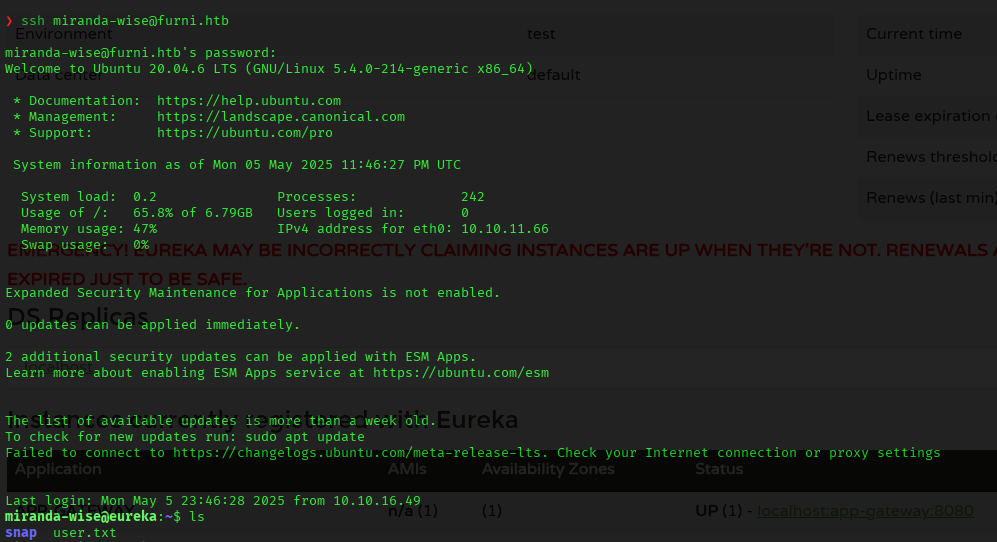The height and width of the screenshot is (542, 997).
Task: Click the Availability Zones column header
Action: [548, 469]
